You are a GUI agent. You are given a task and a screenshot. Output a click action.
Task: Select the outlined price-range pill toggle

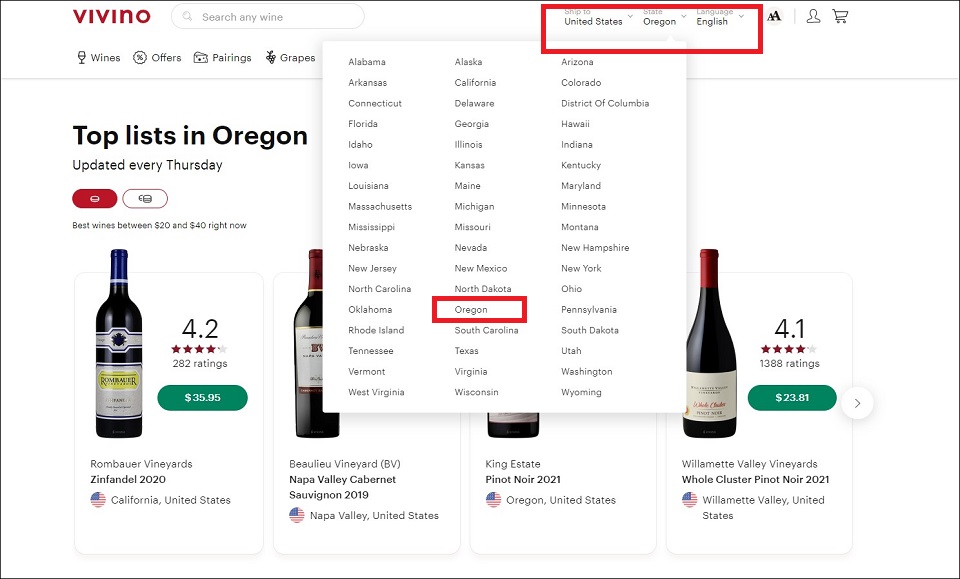pyautogui.click(x=145, y=198)
